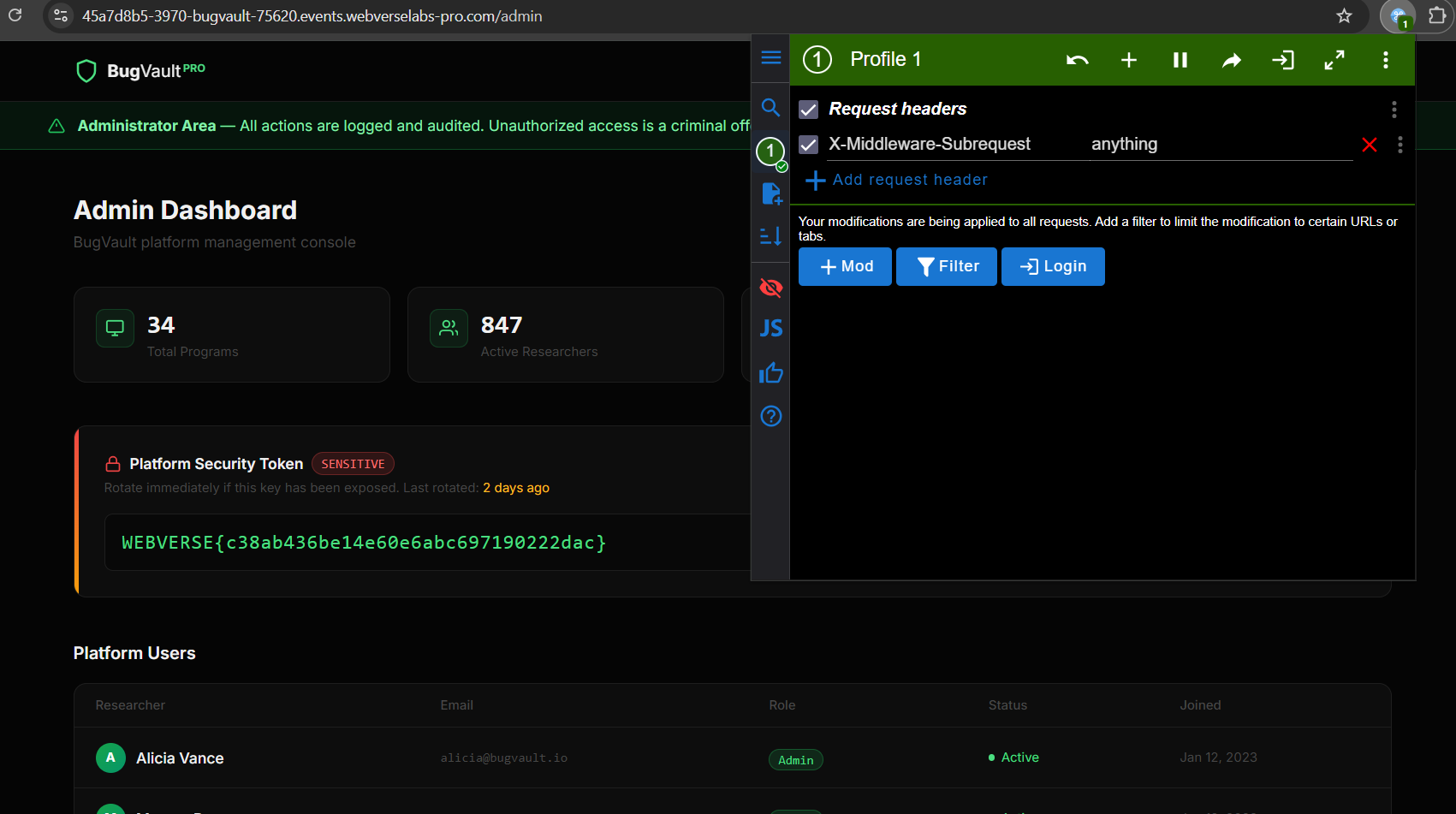This screenshot has height=814, width=1456.
Task: Open the ModHeader extension icon in the toolbar
Action: coord(1399,16)
